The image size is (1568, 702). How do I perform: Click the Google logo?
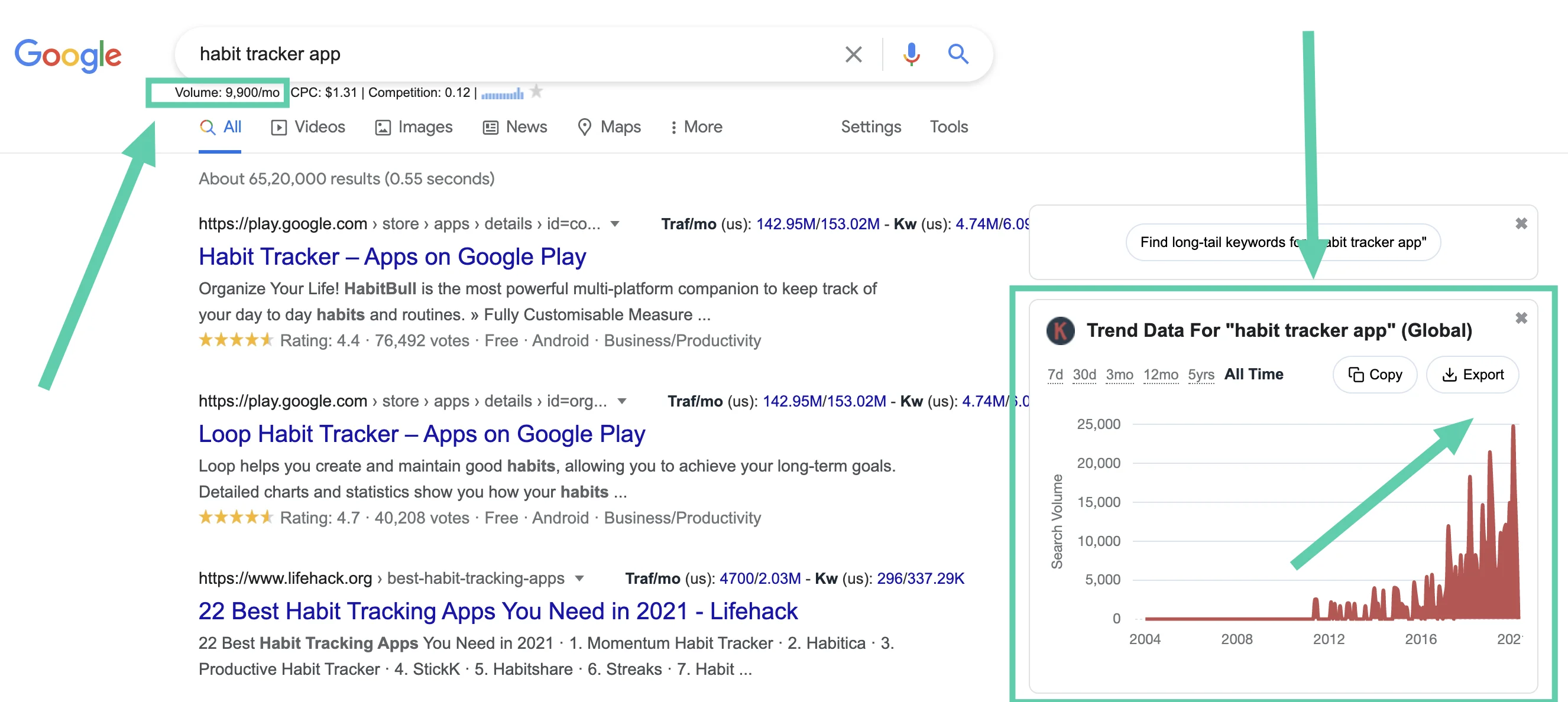tap(68, 55)
